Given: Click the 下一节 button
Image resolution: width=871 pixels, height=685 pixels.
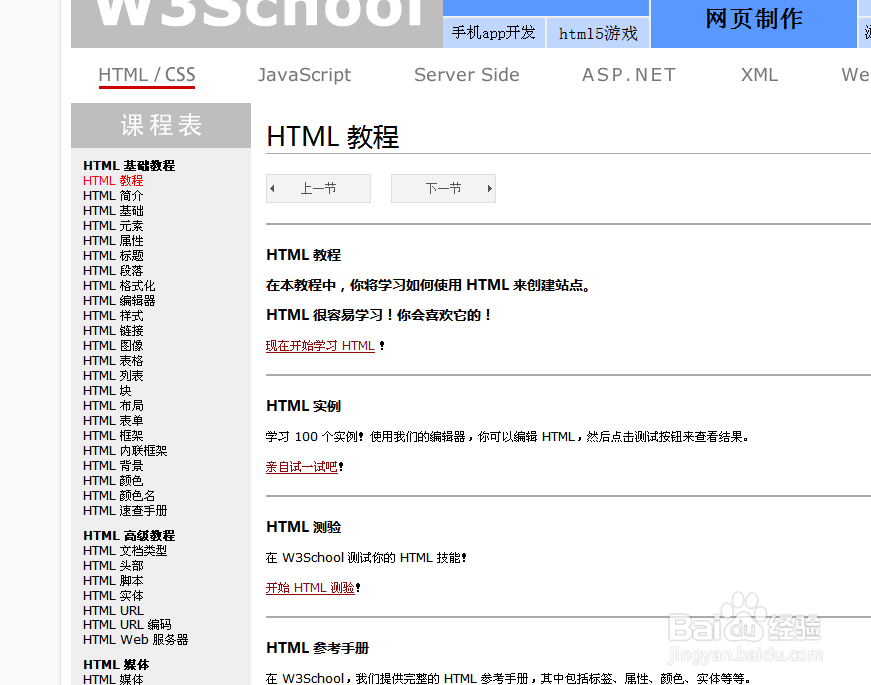Looking at the screenshot, I should pos(443,188).
